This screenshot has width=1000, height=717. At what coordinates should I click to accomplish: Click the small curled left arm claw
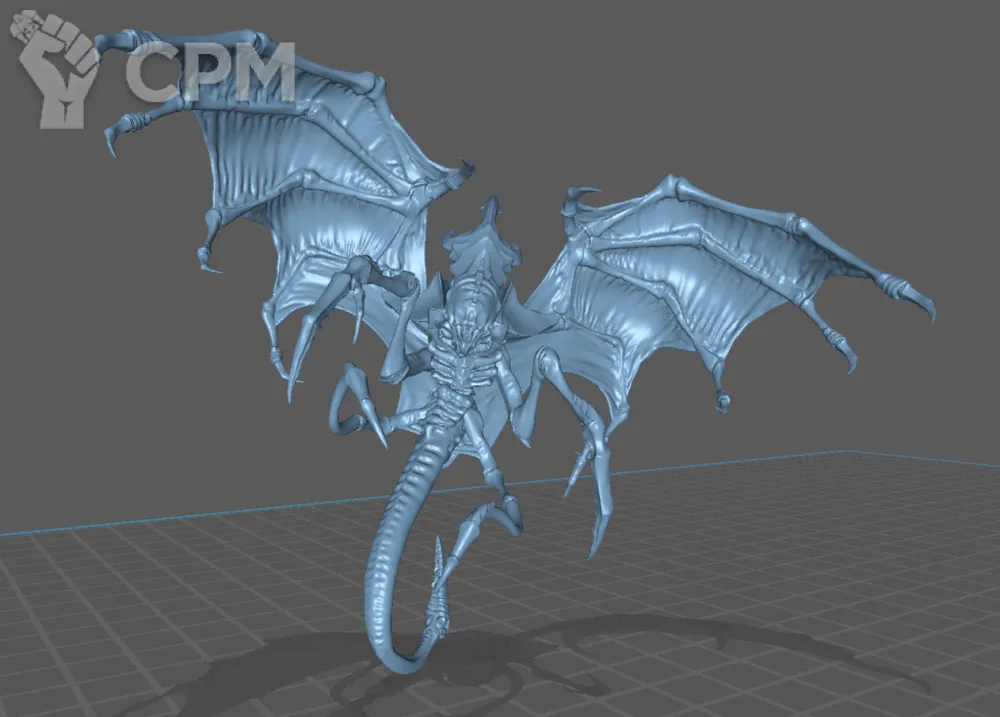point(350,400)
